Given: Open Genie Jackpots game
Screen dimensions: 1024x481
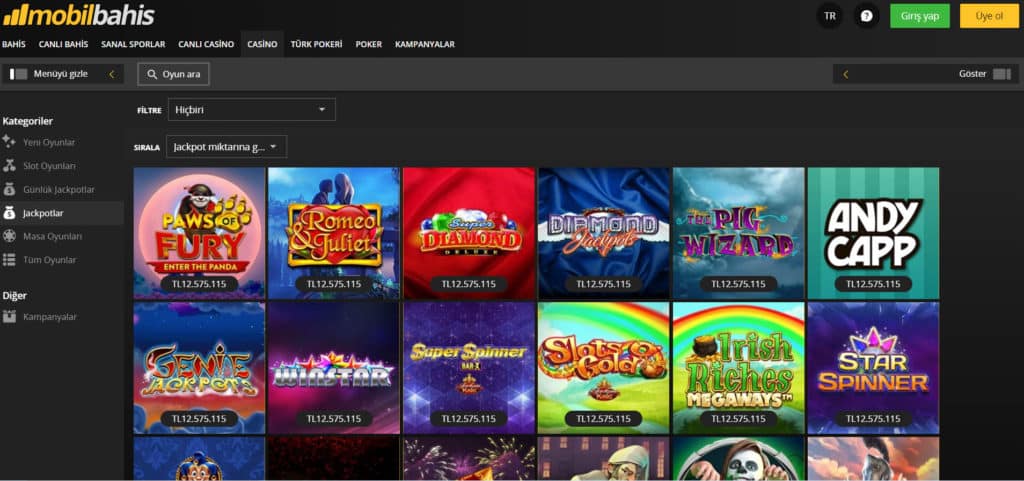Looking at the screenshot, I should point(199,367).
